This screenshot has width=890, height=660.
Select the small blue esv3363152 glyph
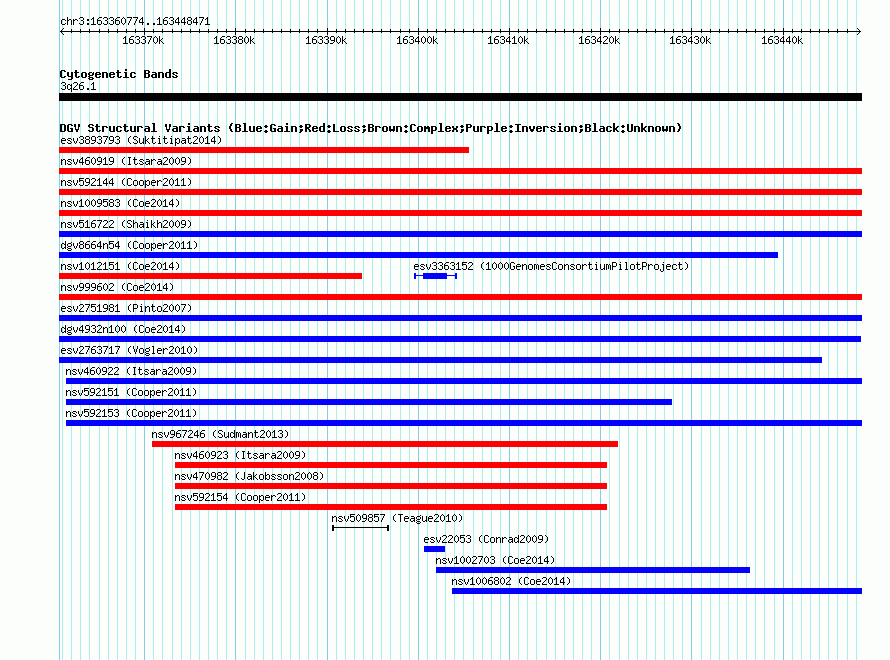coord(435,276)
